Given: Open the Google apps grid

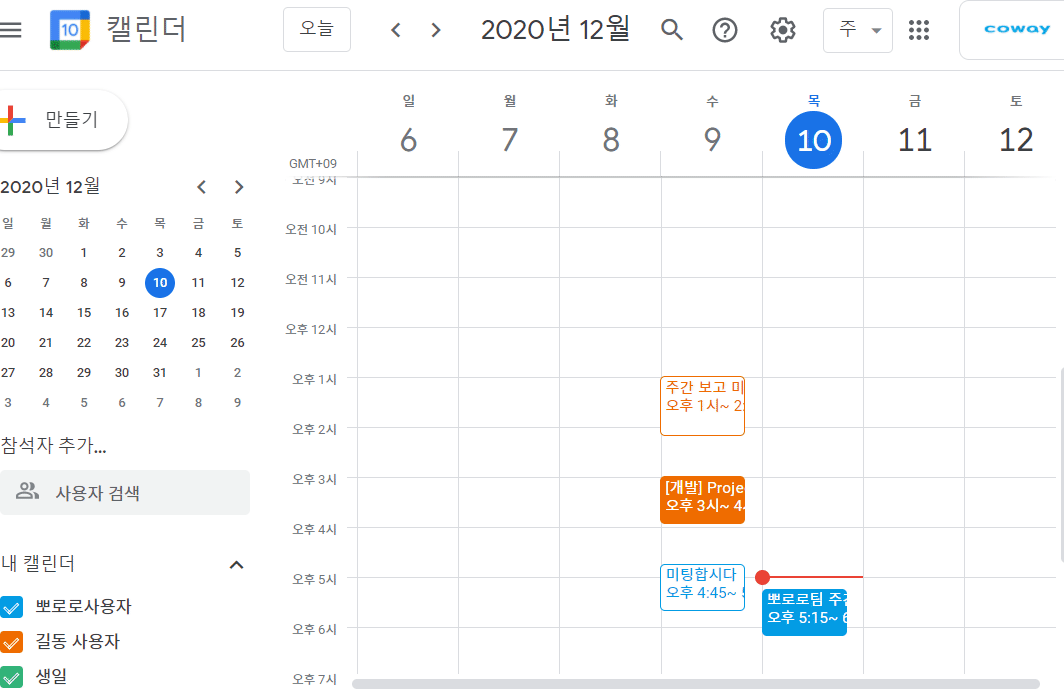Looking at the screenshot, I should click(x=919, y=30).
